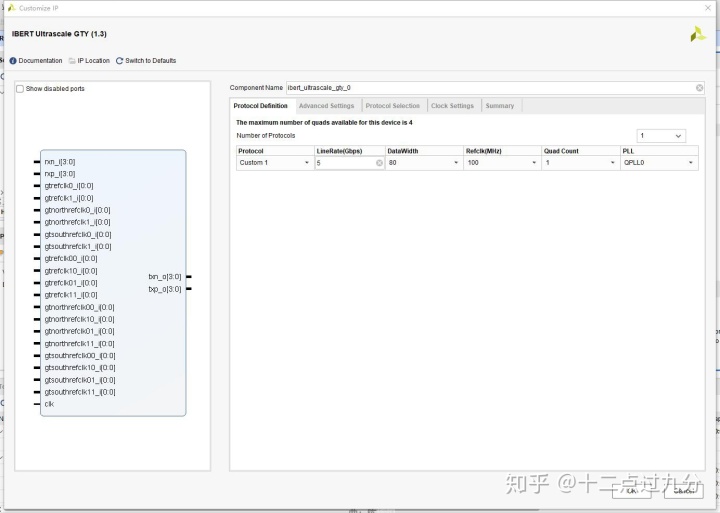
Task: Click the Number of Protocols label
Action: pos(266,135)
